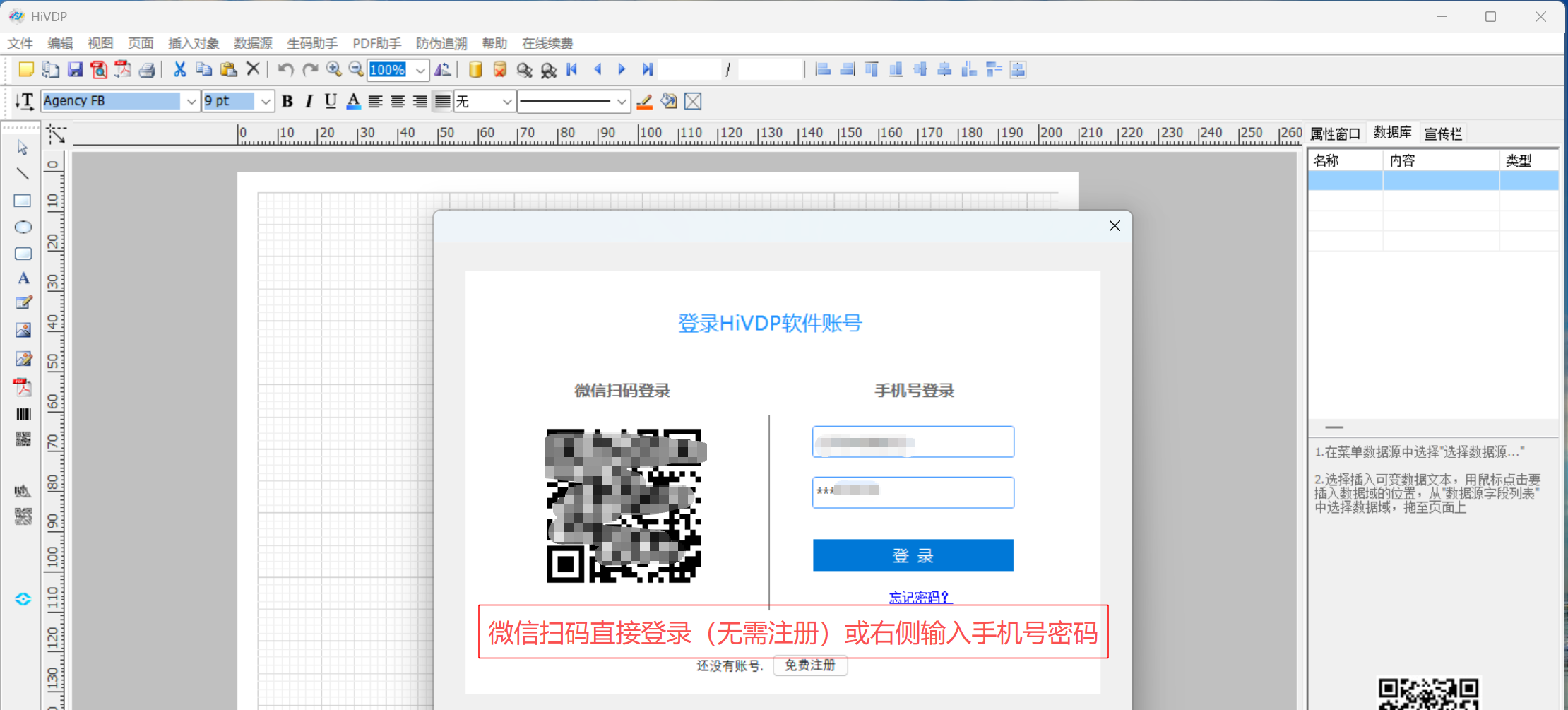Click the 忘记密码? link
Screen dimensions: 1568x710
click(920, 598)
